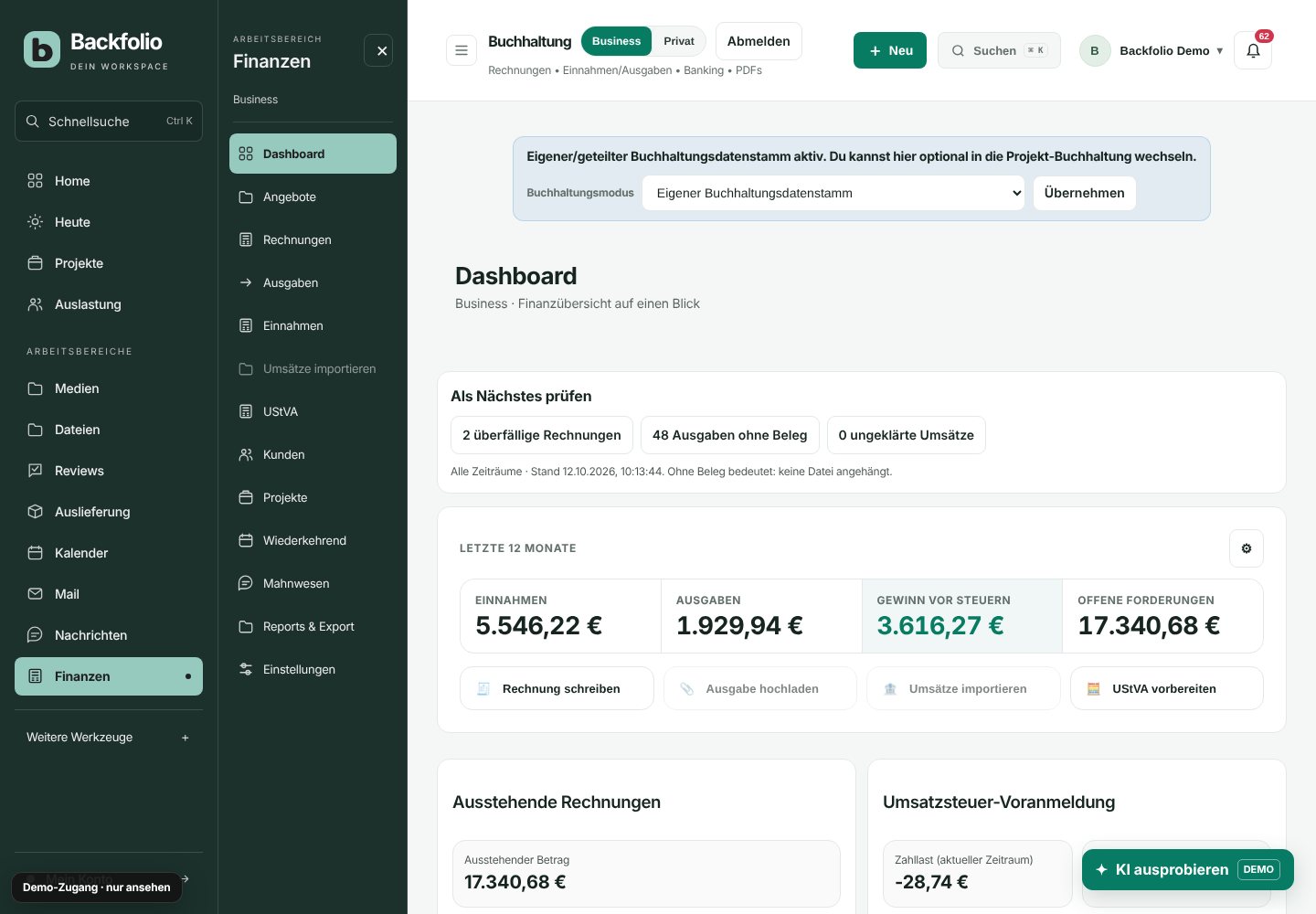Open the Reviews workspace

[109, 471]
